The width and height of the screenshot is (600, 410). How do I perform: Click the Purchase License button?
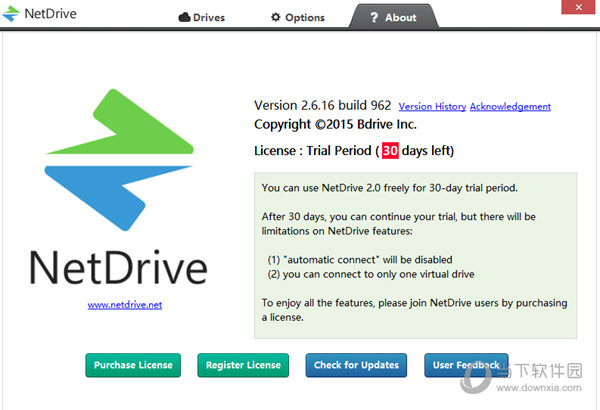133,365
